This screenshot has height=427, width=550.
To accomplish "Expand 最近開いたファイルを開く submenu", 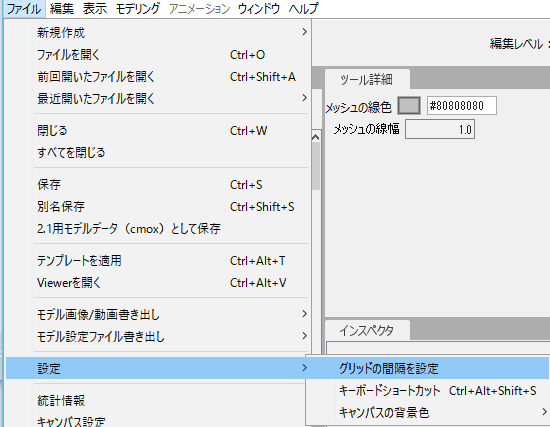I will 157,98.
